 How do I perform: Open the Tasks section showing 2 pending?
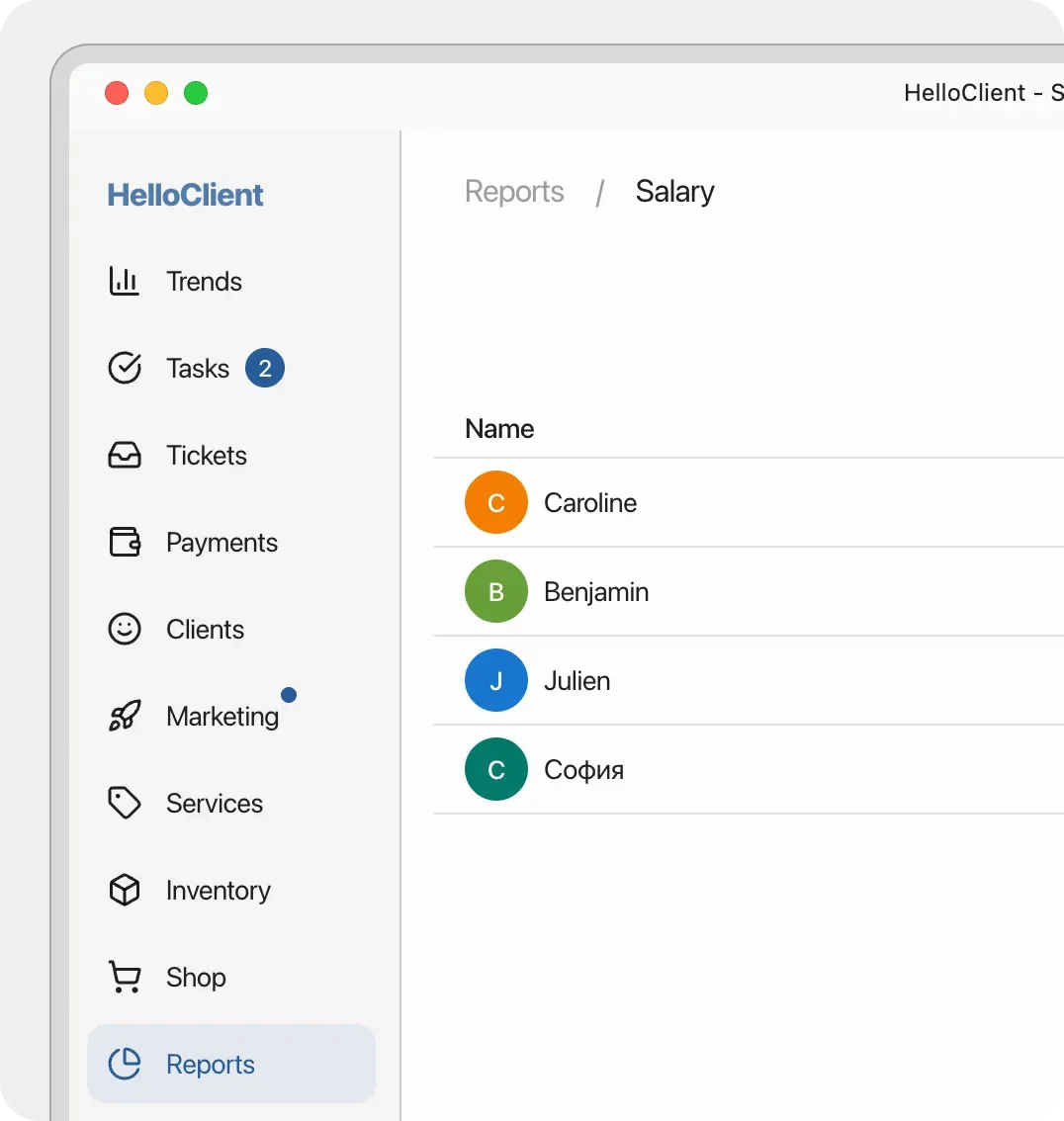197,368
